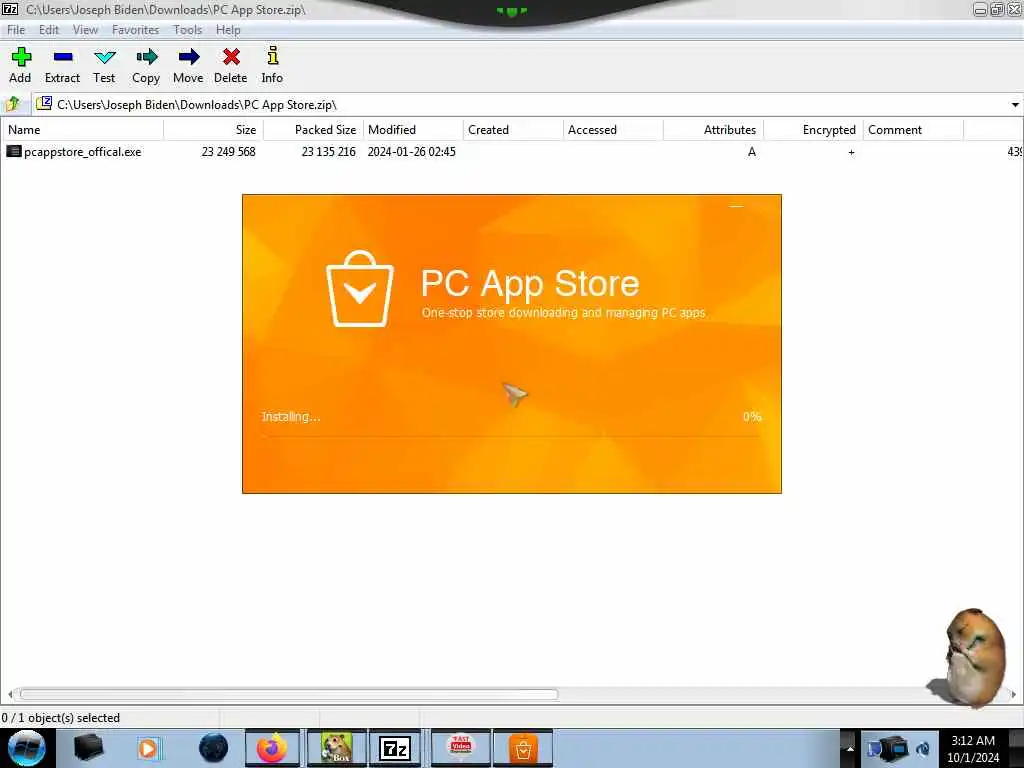Click the pcappstore_offical.exe file icon
Image resolution: width=1024 pixels, height=768 pixels.
(14, 152)
